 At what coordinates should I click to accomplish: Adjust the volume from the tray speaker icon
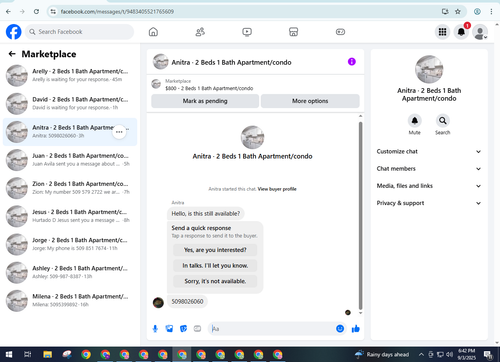pyautogui.click(x=450, y=354)
